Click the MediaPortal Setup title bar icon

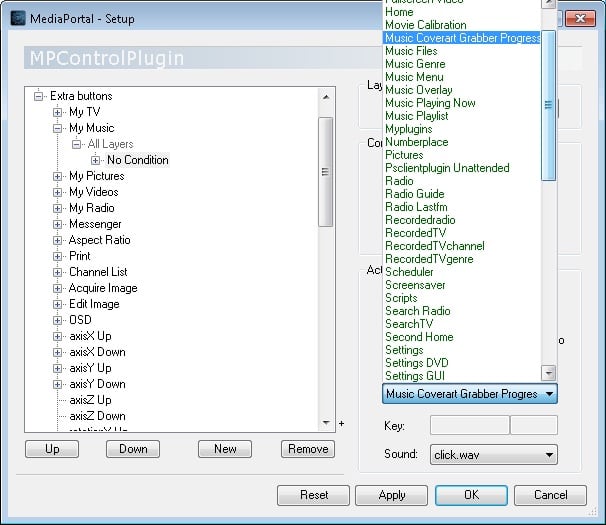[x=18, y=19]
